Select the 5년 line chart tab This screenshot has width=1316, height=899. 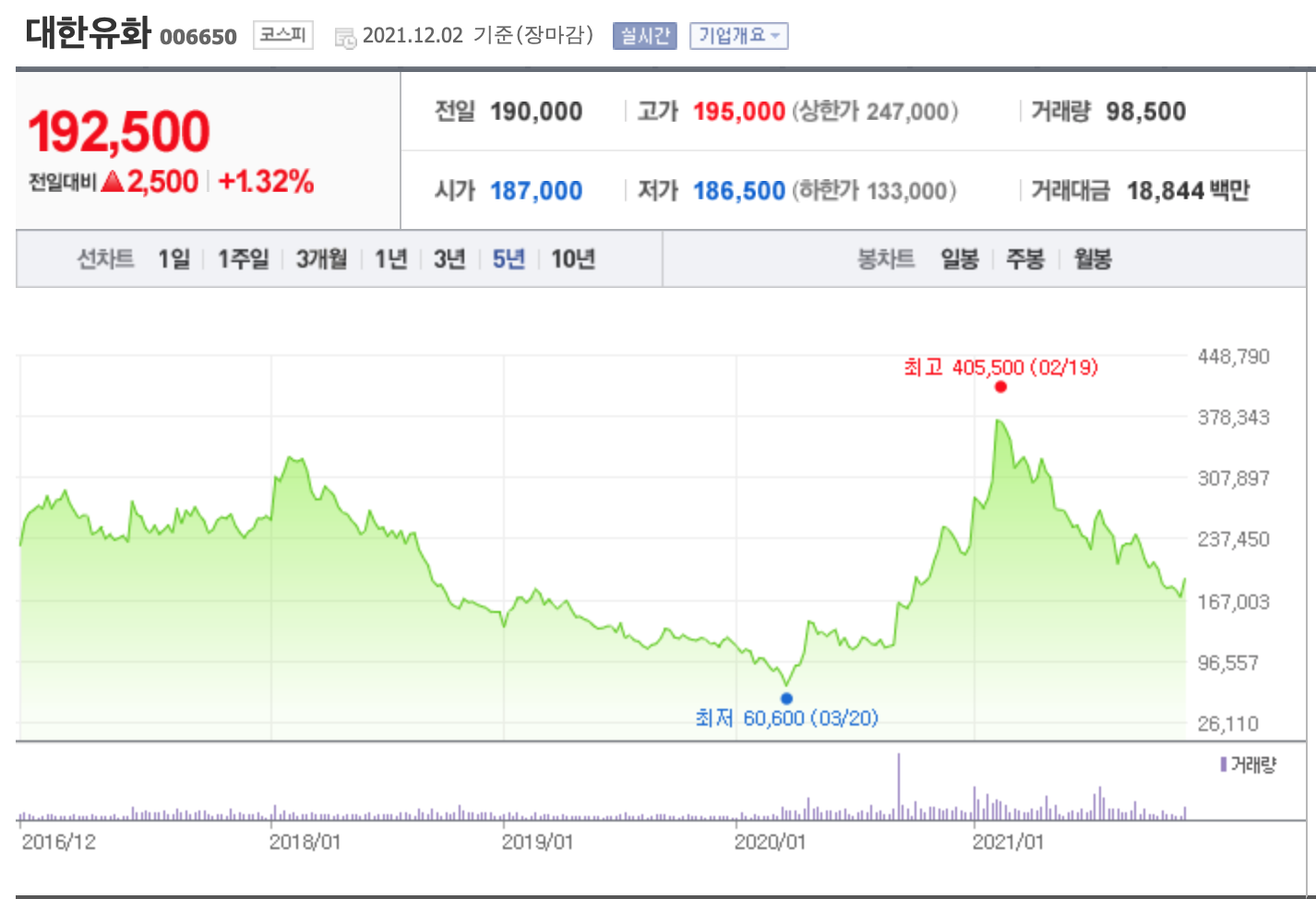[508, 258]
